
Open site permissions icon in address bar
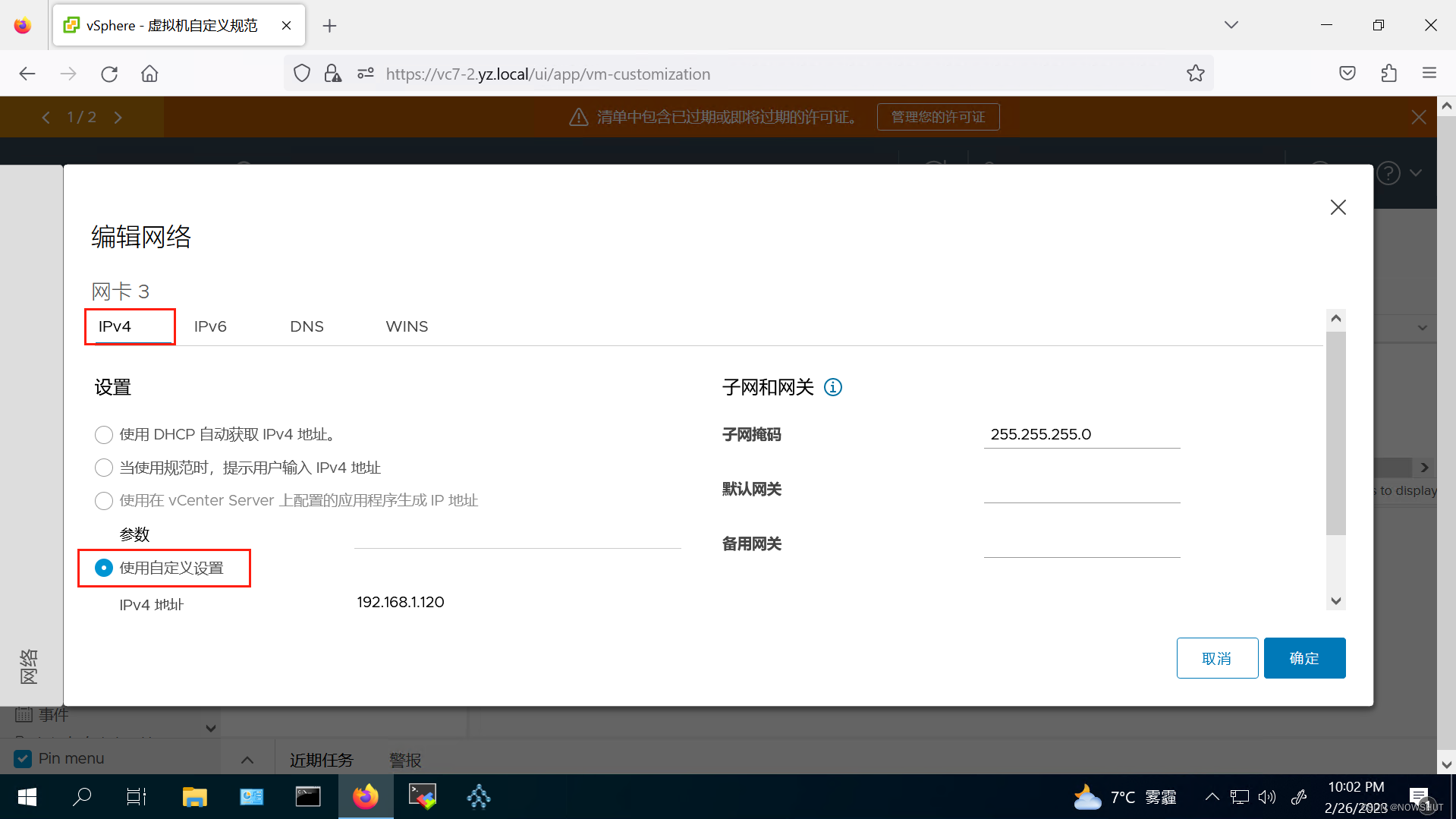(366, 74)
